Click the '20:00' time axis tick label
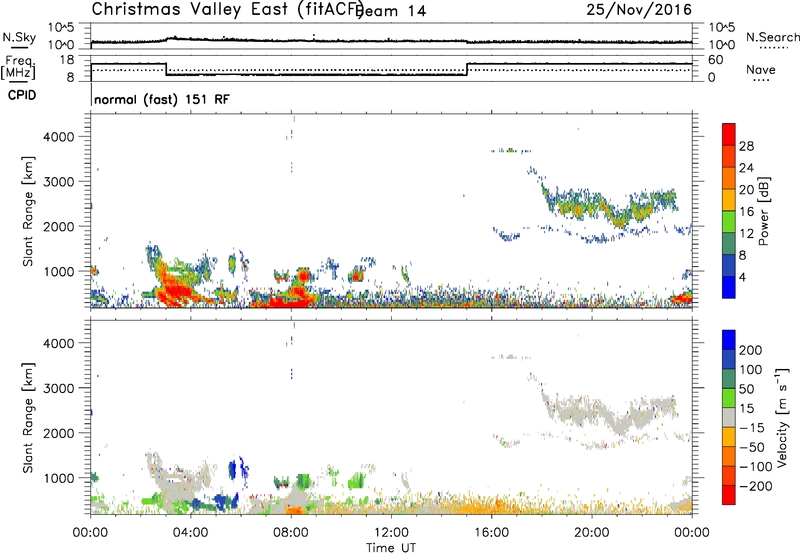This screenshot has height=554, width=800. click(x=591, y=533)
